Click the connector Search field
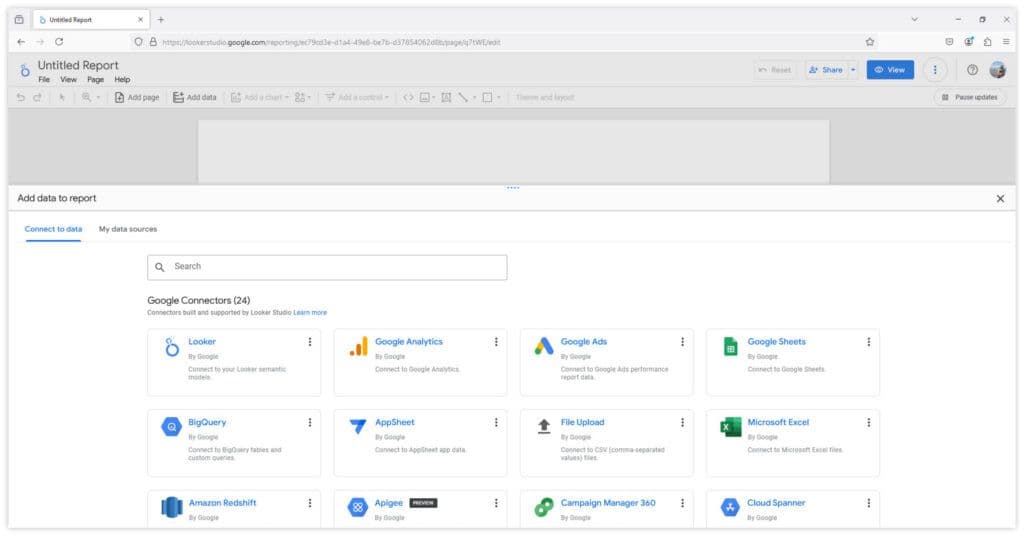Viewport: 1024px width, 536px height. click(x=327, y=267)
